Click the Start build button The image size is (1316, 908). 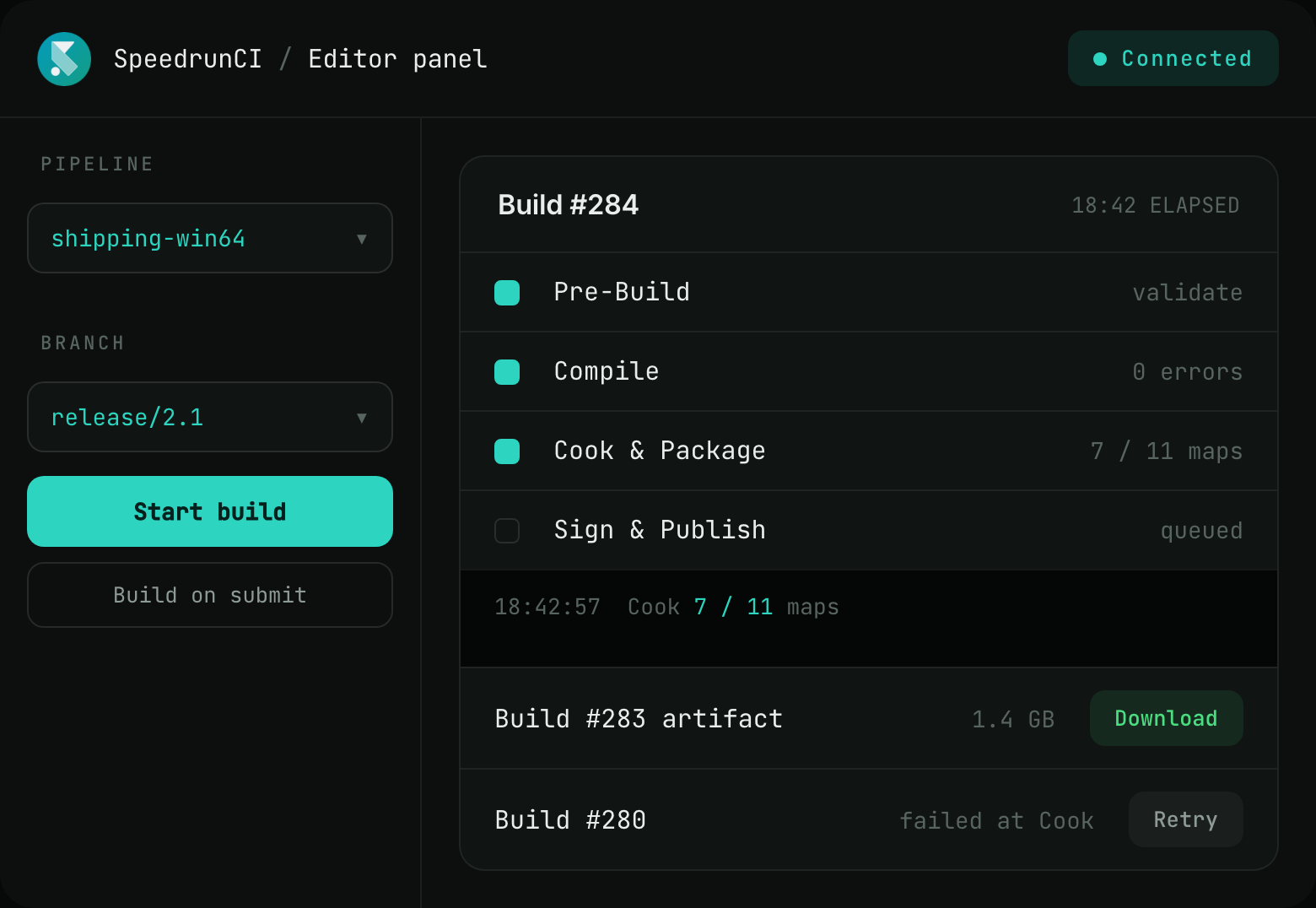point(210,511)
